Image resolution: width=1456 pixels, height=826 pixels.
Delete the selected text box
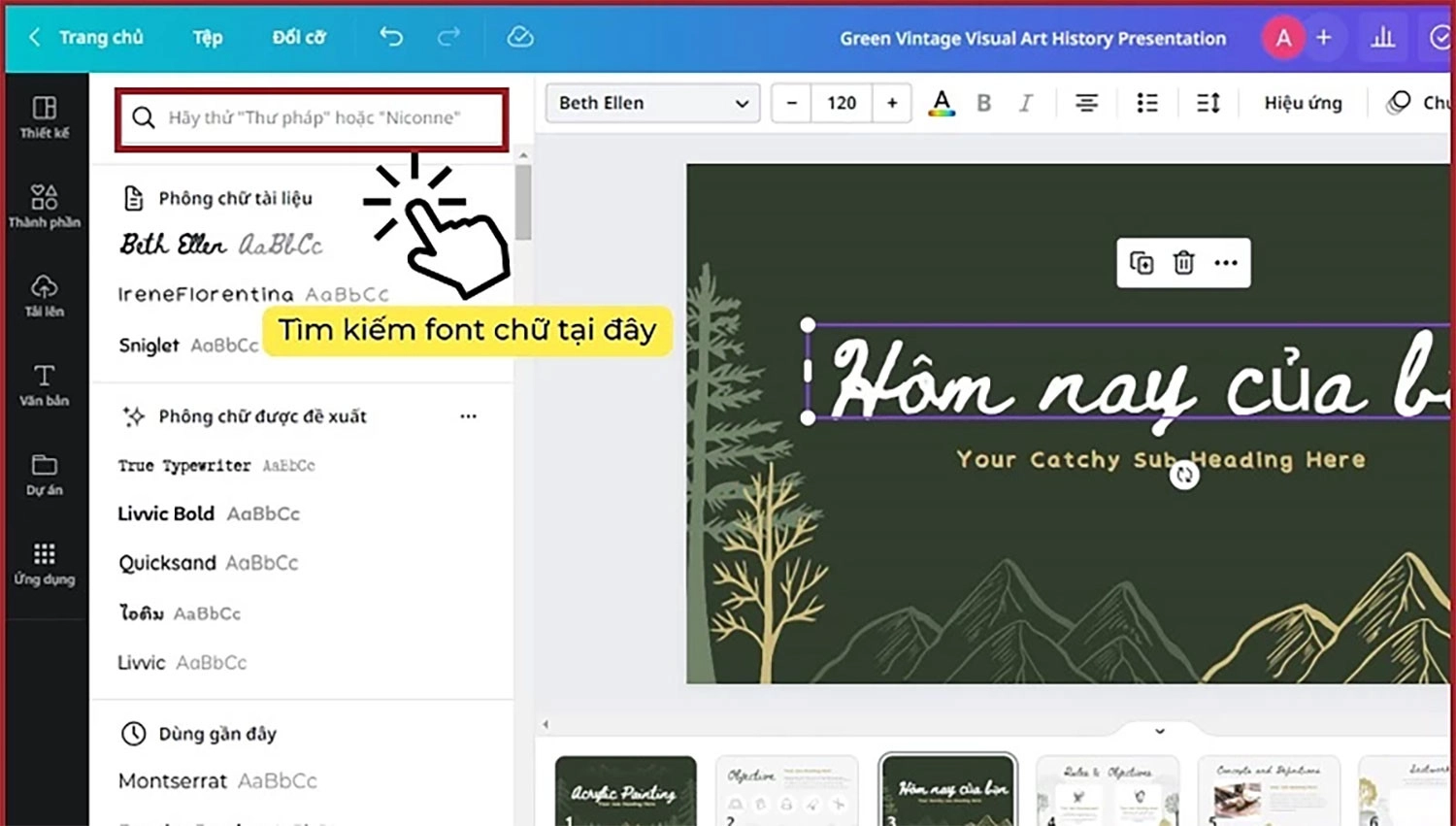click(x=1183, y=263)
